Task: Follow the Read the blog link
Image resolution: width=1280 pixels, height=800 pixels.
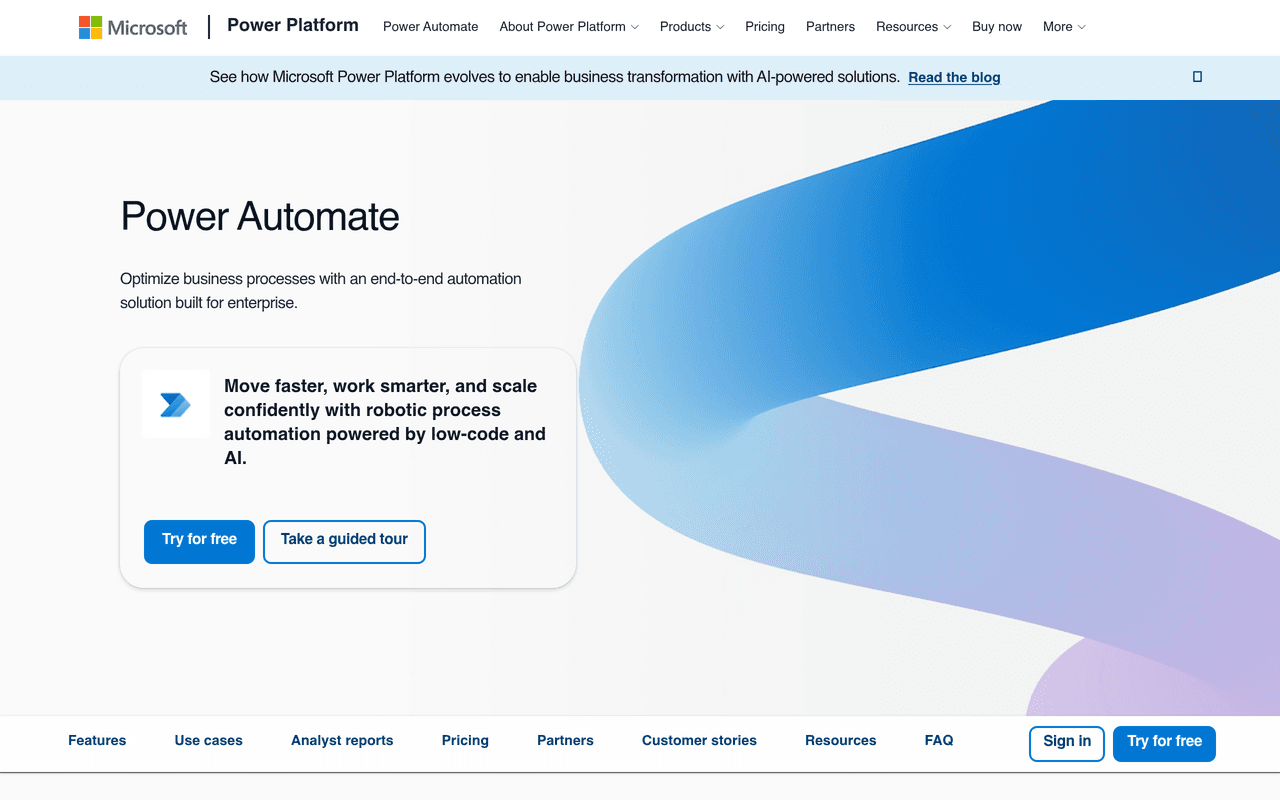Action: (x=954, y=77)
